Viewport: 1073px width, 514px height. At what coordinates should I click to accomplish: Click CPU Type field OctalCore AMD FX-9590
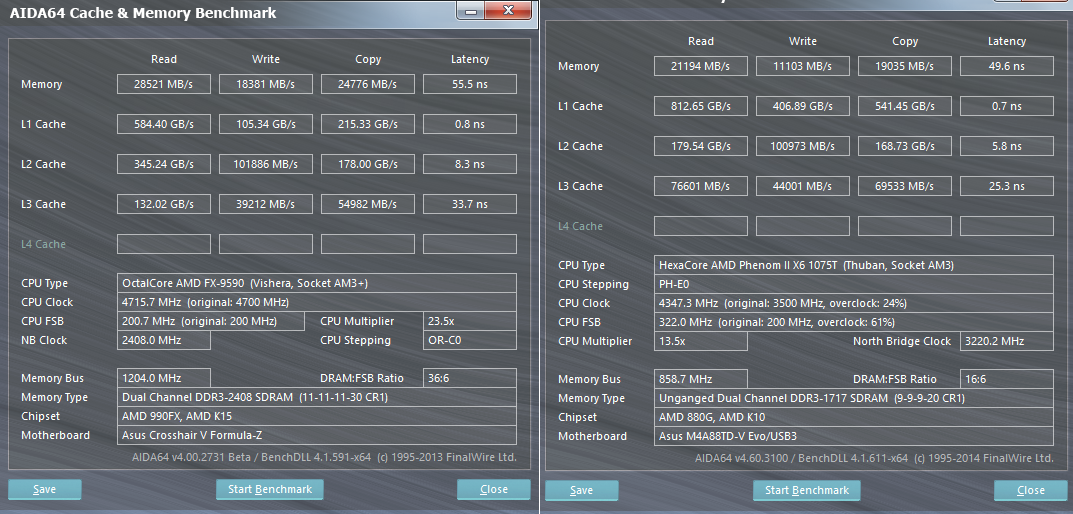[x=317, y=283]
